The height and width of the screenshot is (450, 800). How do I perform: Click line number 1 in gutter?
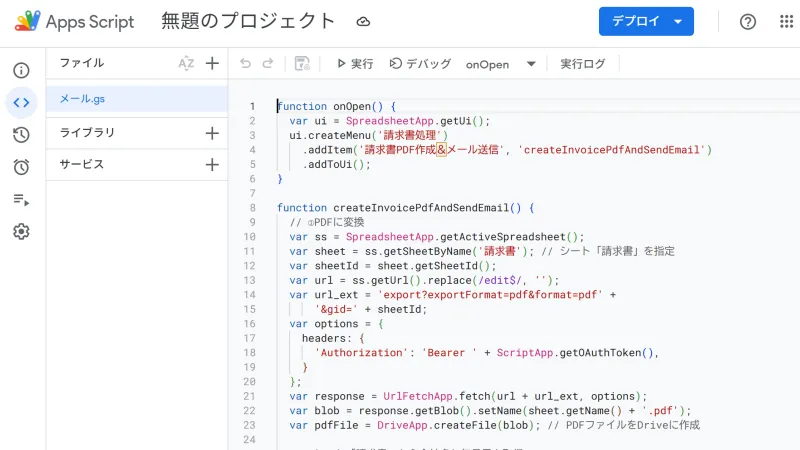[x=252, y=106]
